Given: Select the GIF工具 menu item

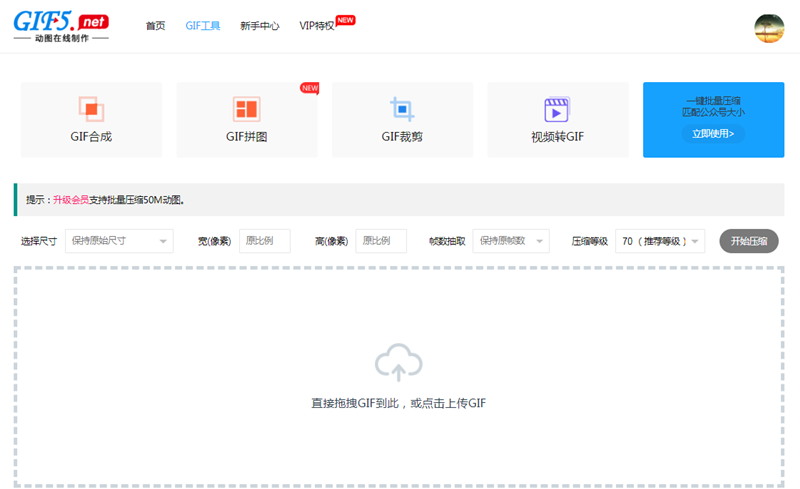Looking at the screenshot, I should pyautogui.click(x=203, y=26).
